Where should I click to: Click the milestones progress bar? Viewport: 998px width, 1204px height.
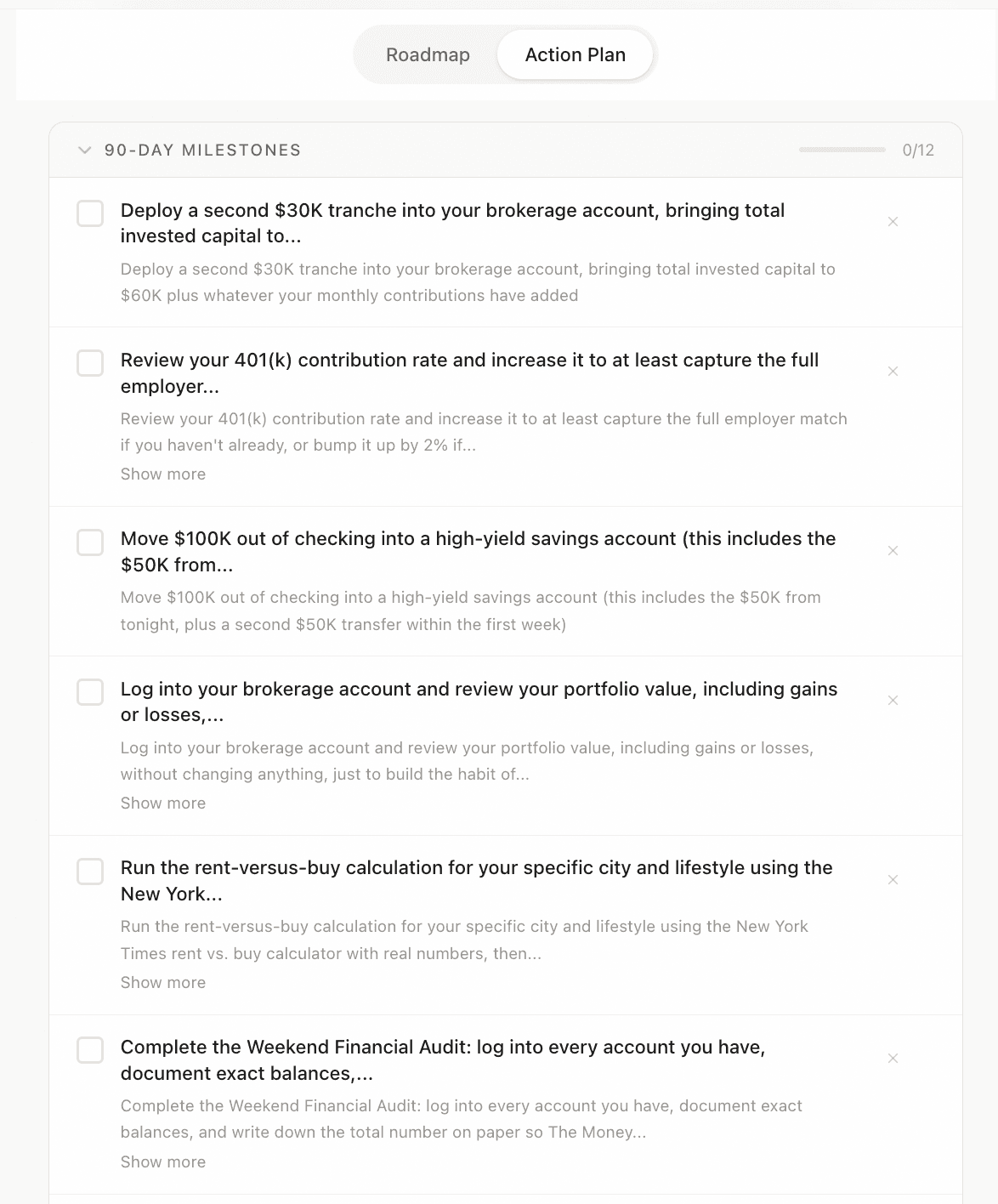coord(842,150)
